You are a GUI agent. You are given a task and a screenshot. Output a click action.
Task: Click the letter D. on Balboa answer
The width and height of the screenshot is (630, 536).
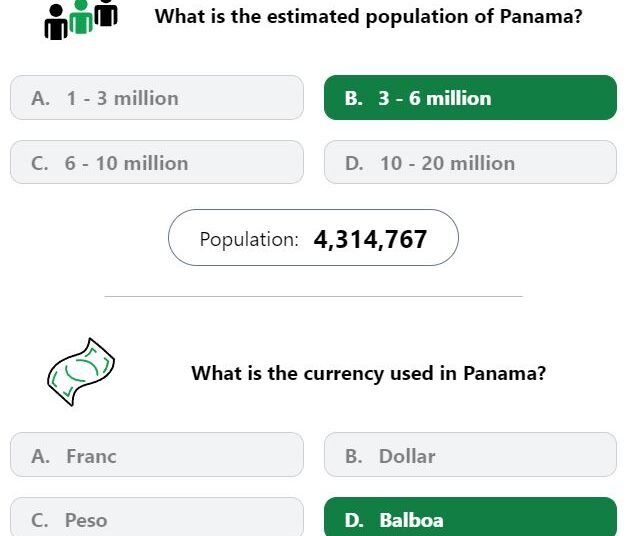click(x=354, y=520)
